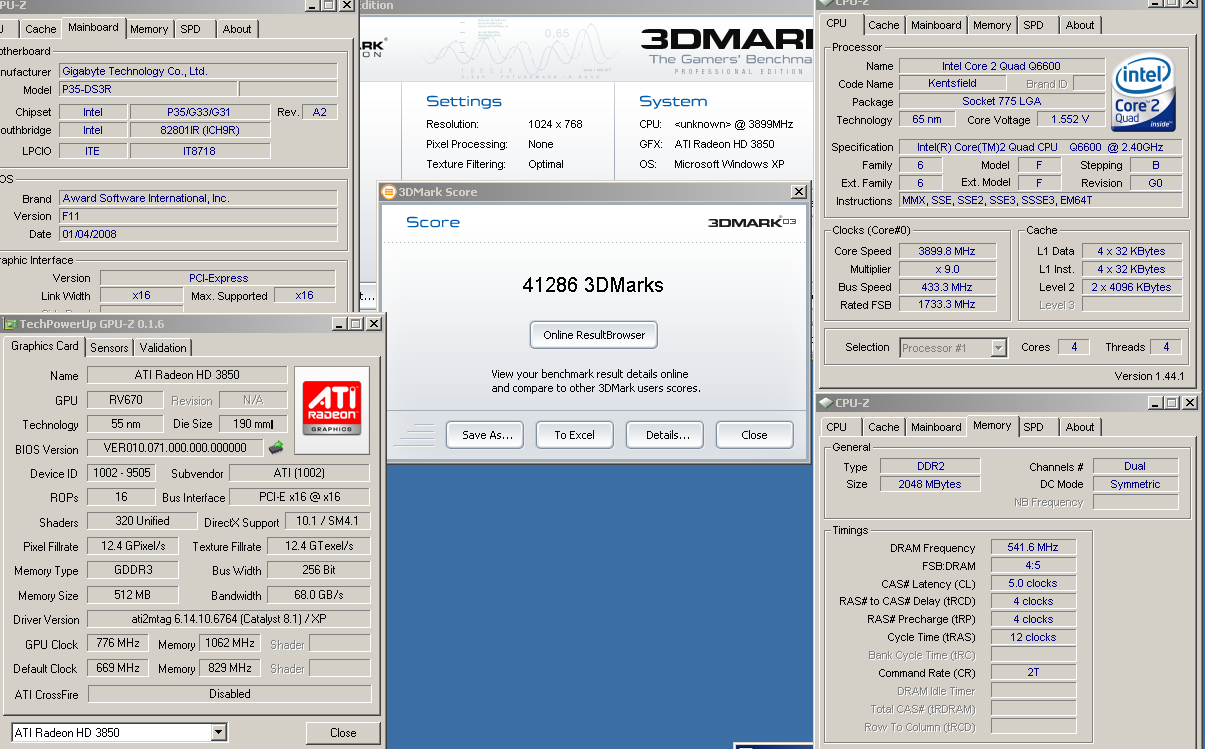Open the Cache tab in the top-right CPU-Z
This screenshot has height=749, width=1205.
pyautogui.click(x=883, y=25)
